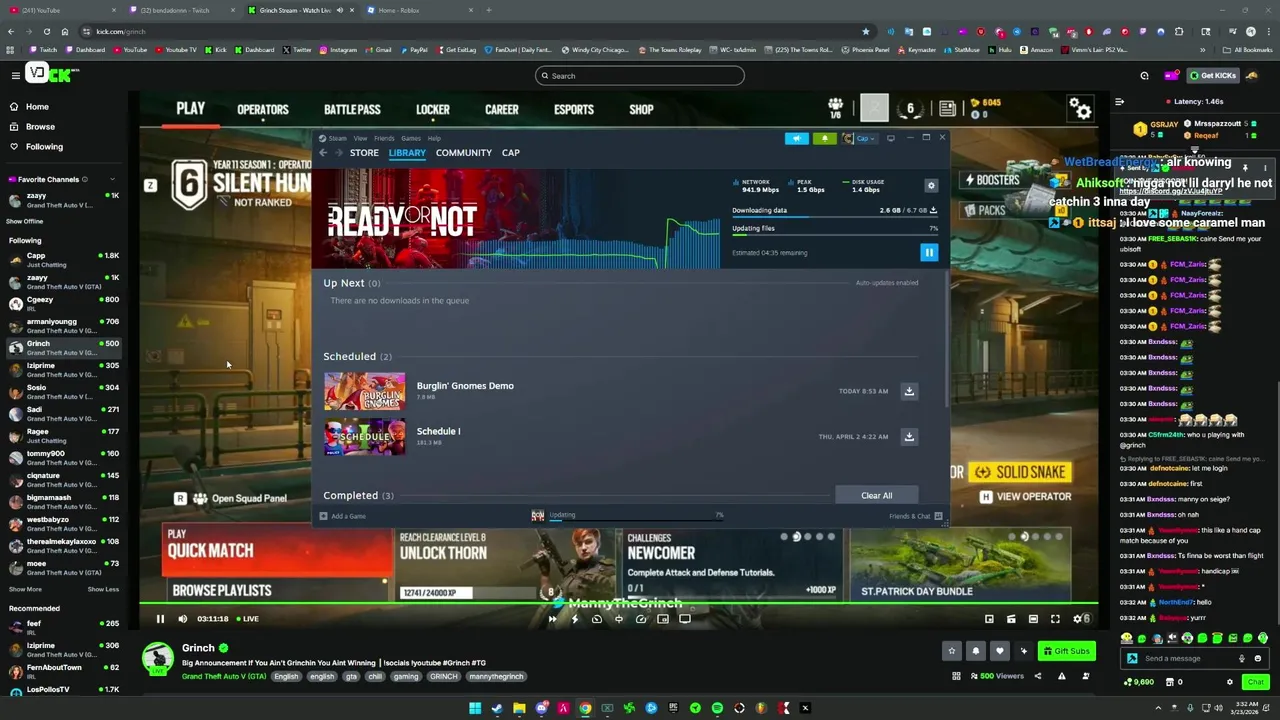Open View menu in Steam window
The width and height of the screenshot is (1280, 720).
[360, 138]
